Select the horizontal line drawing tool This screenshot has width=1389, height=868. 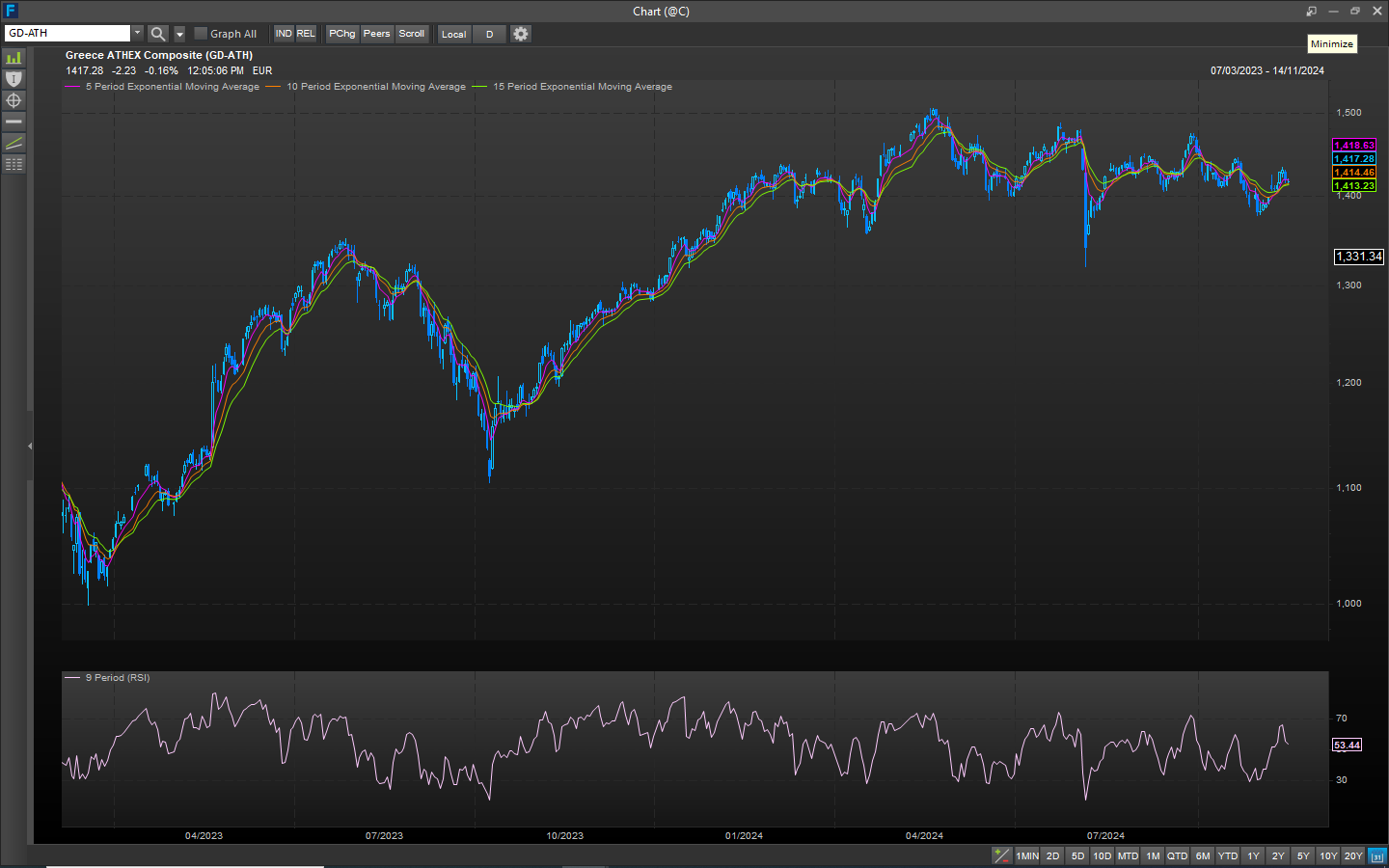14,122
